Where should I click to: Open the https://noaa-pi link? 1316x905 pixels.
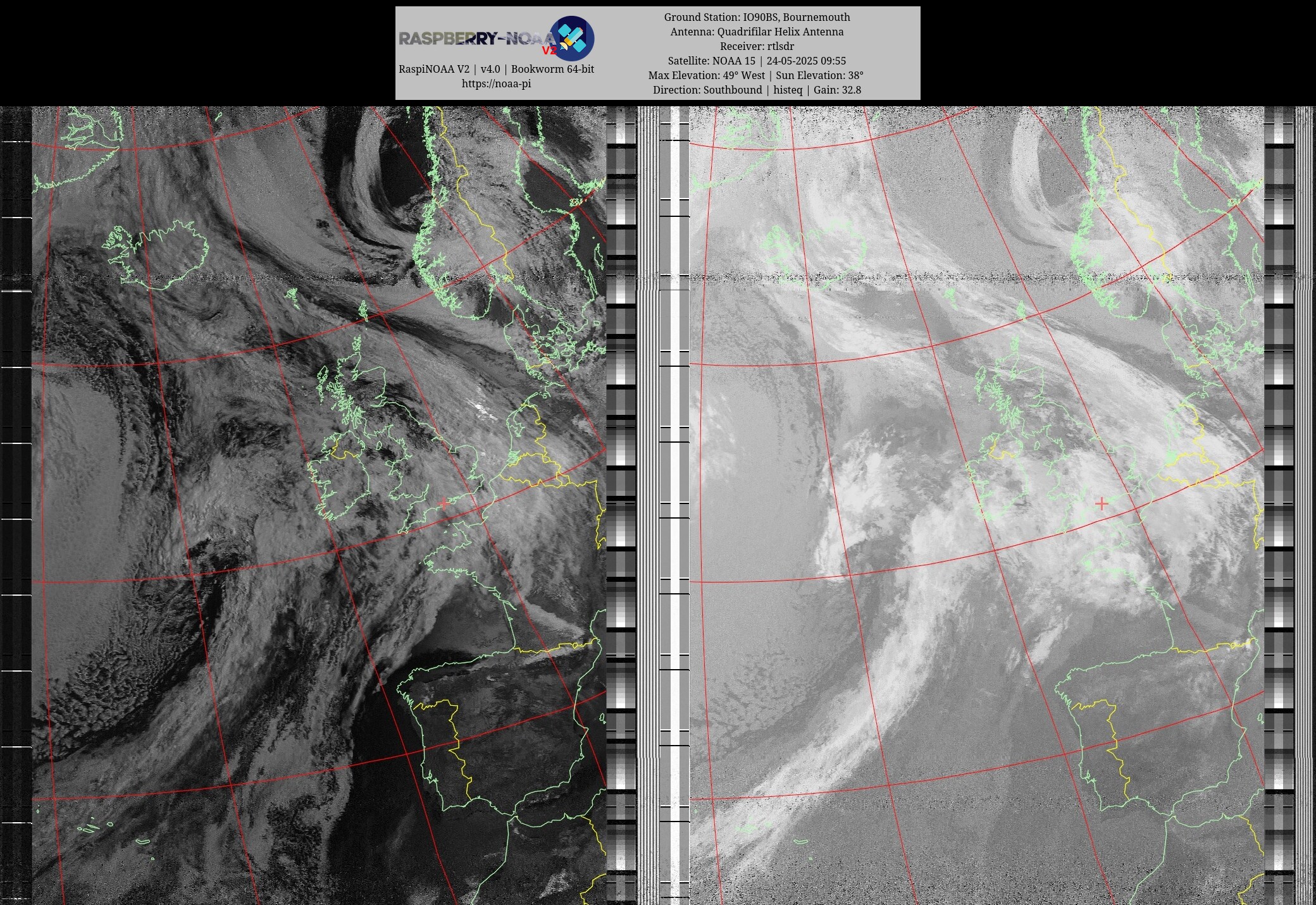point(496,83)
